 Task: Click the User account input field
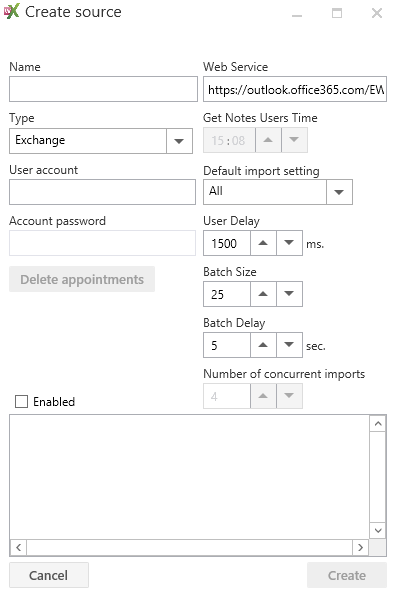tap(102, 192)
